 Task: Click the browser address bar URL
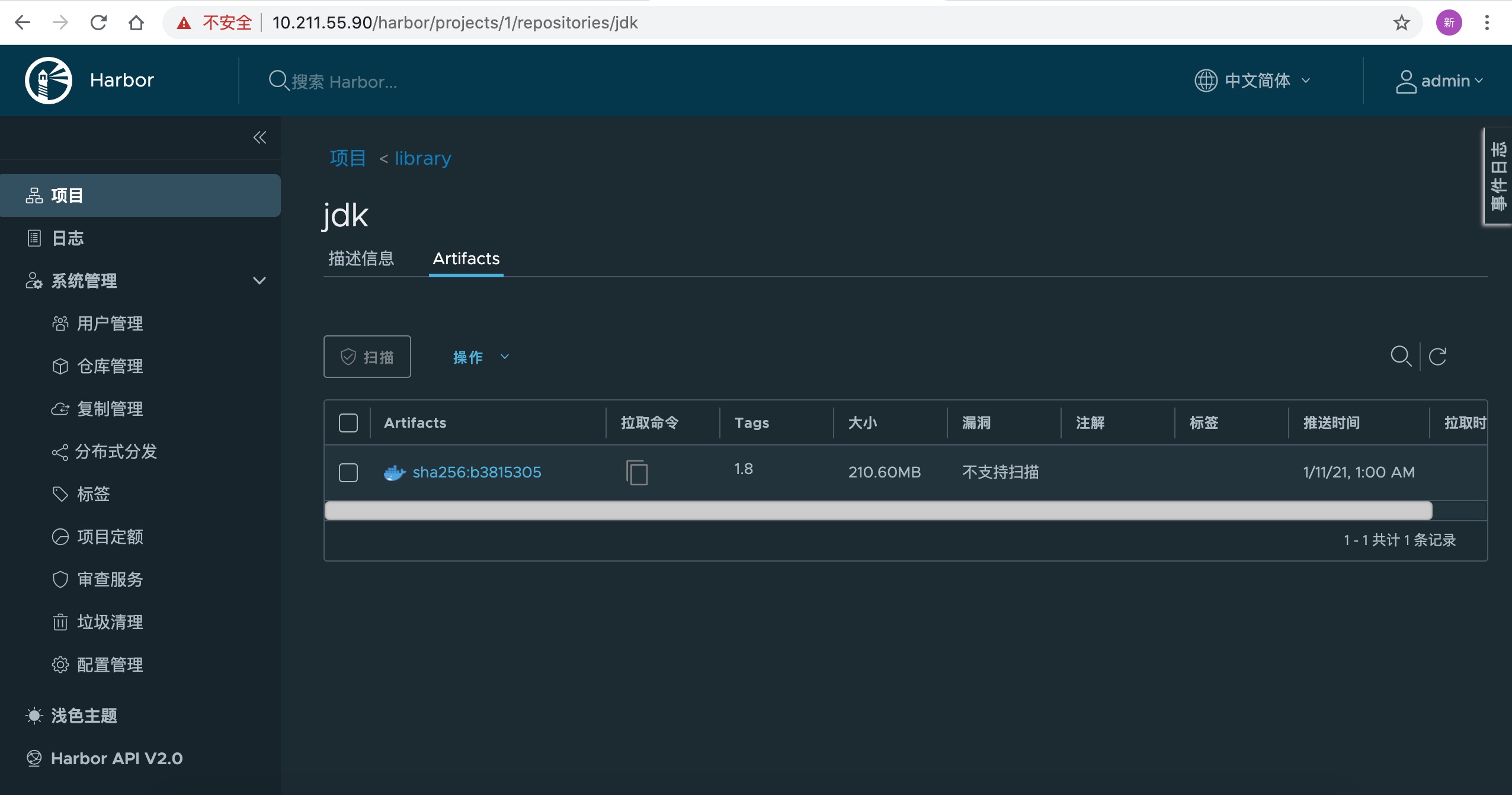click(x=455, y=23)
